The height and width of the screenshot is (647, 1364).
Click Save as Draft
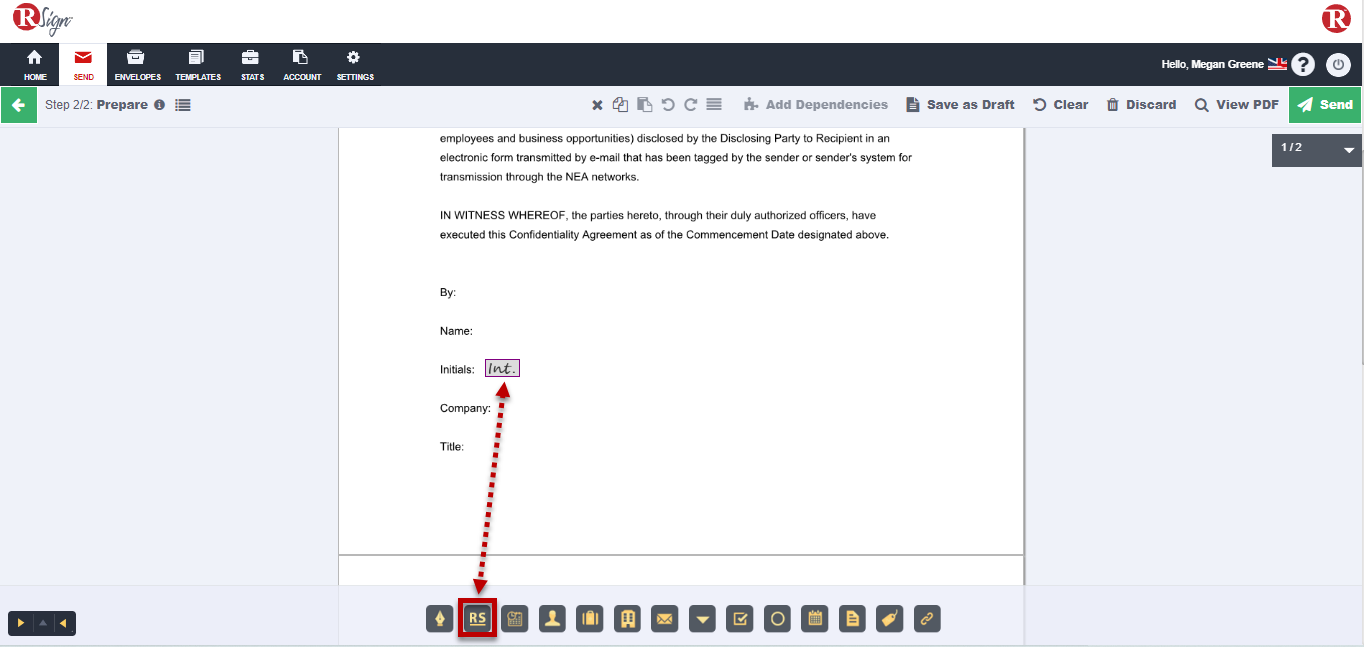point(960,105)
